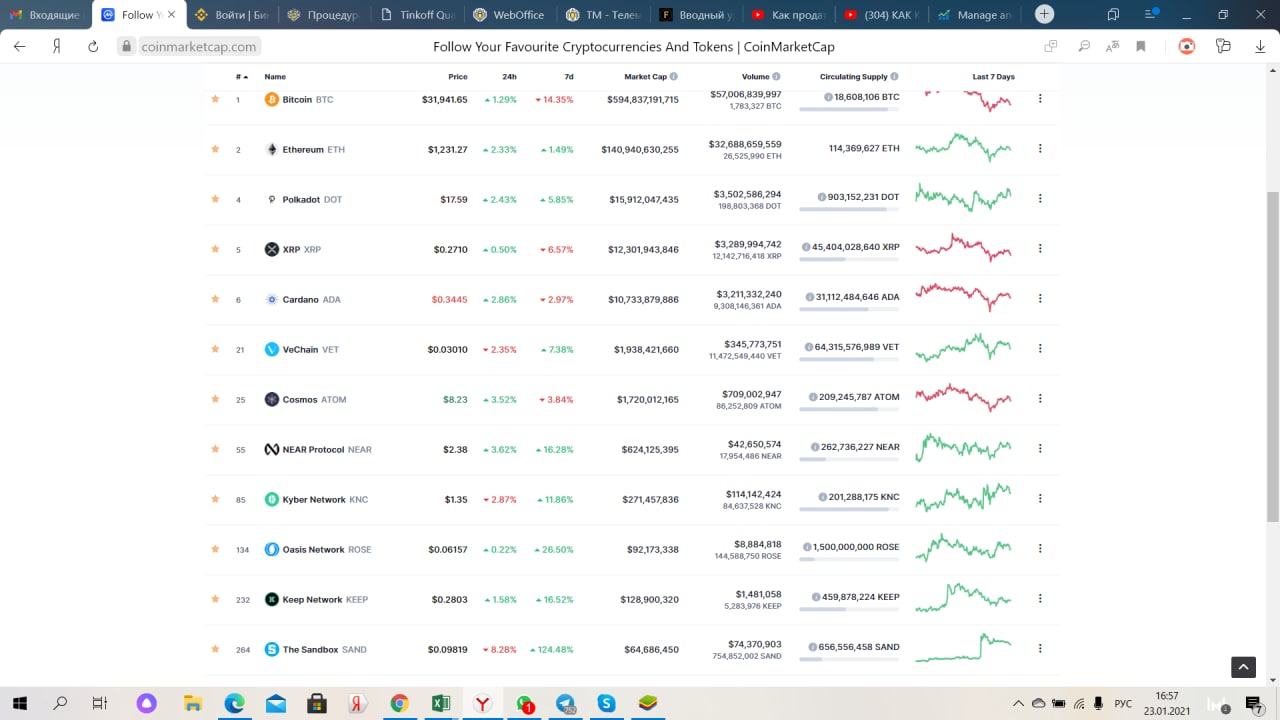
Task: Toggle the Cardano watchlist star
Action: (215, 299)
